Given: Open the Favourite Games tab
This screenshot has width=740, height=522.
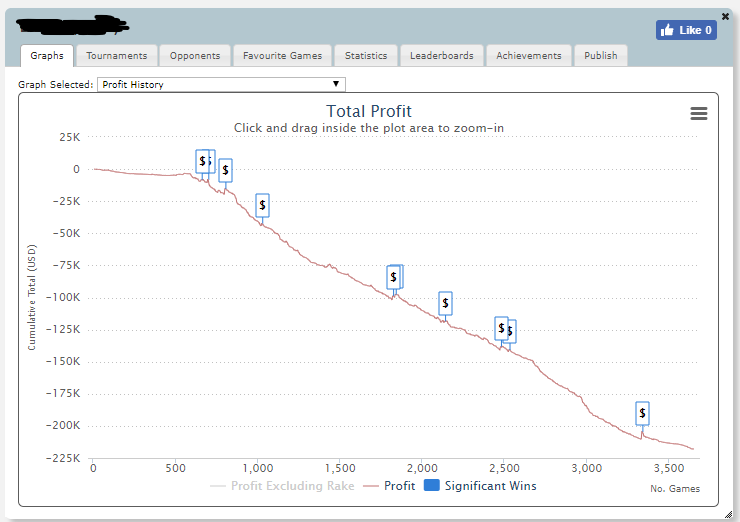Looking at the screenshot, I should (x=282, y=56).
